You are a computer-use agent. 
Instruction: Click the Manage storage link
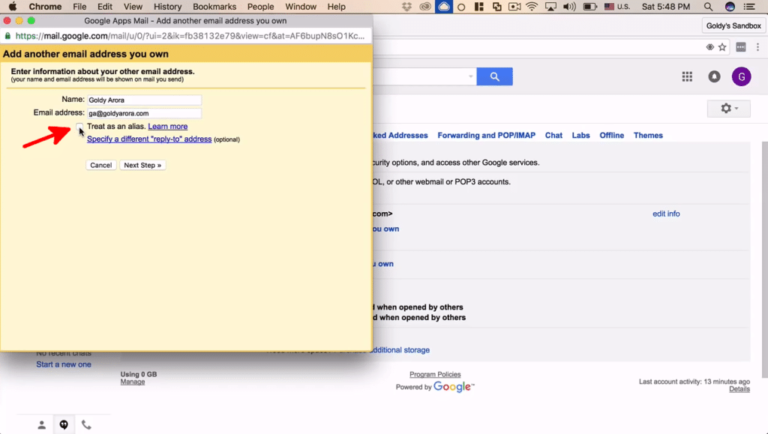(x=133, y=382)
